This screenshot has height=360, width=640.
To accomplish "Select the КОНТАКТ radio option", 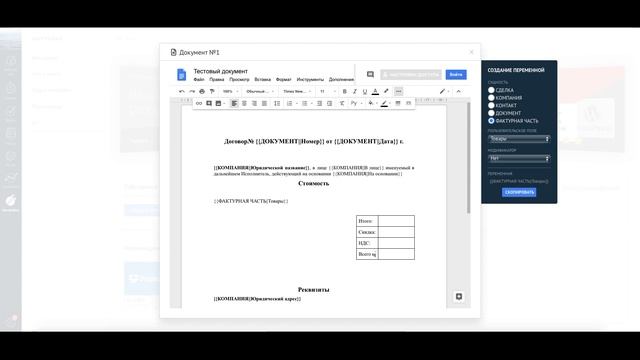I will [491, 105].
